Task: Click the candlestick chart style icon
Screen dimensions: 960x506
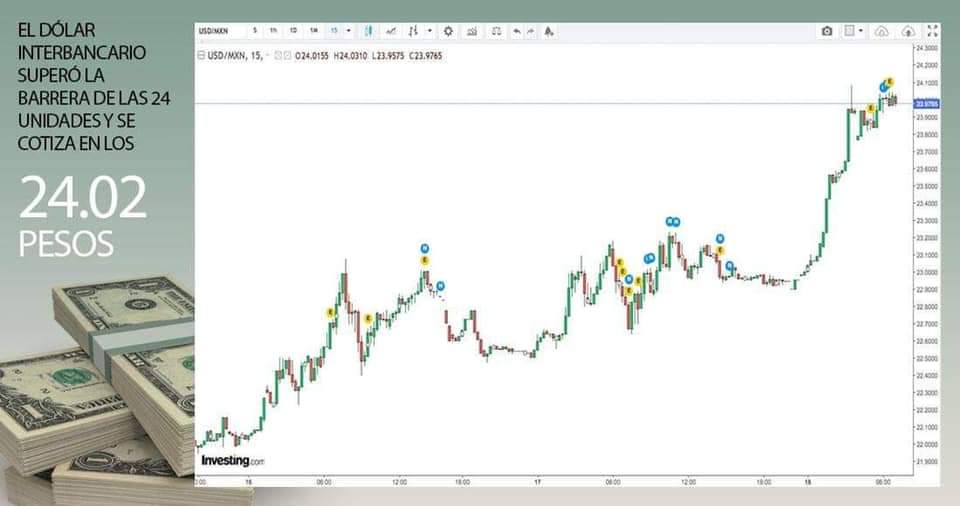Action: [369, 31]
